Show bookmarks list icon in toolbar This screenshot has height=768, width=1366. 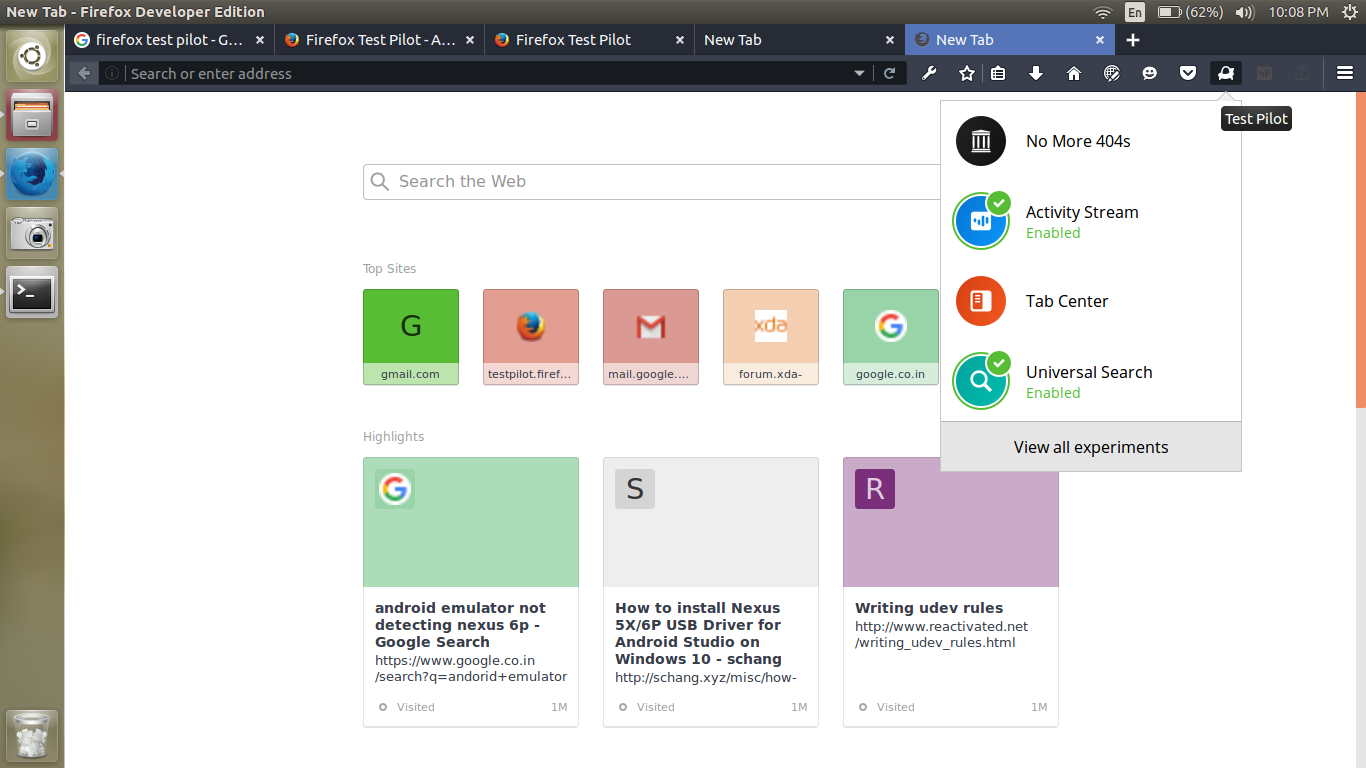tap(998, 73)
